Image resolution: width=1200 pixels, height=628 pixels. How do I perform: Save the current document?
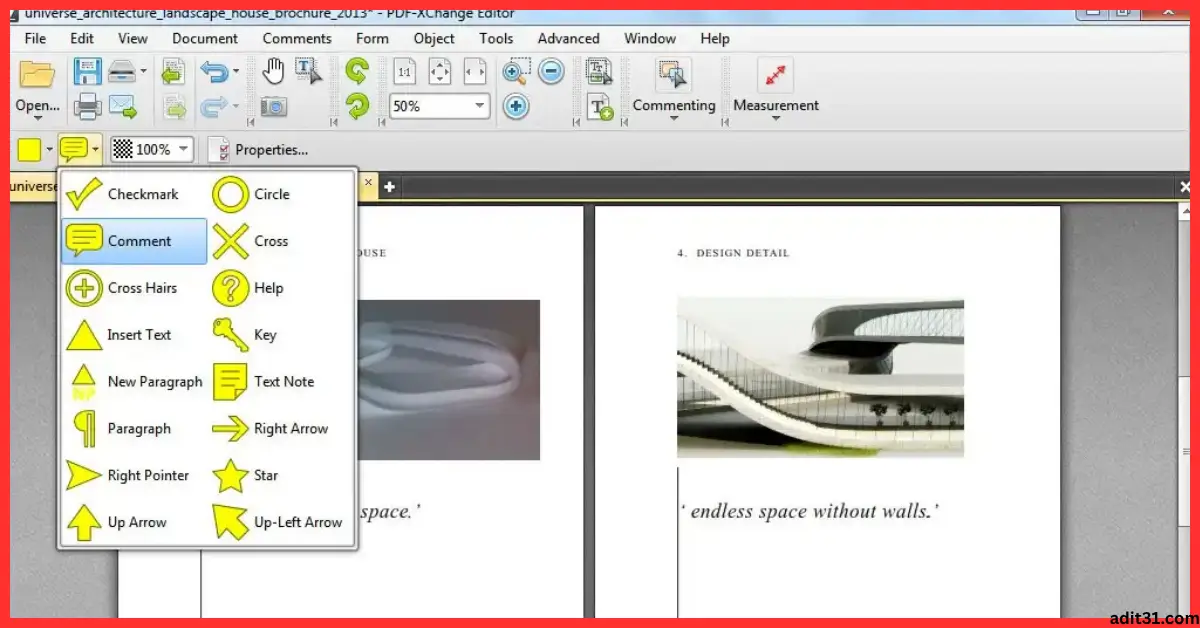pyautogui.click(x=88, y=70)
